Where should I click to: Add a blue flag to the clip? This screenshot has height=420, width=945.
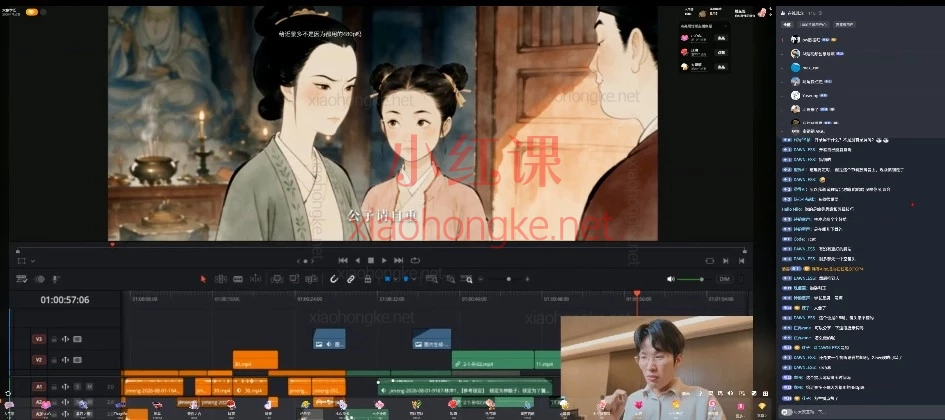pos(388,279)
